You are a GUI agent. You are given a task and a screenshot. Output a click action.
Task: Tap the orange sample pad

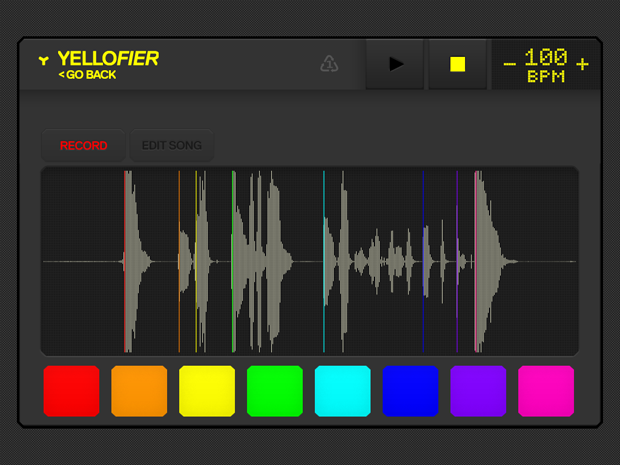tap(139, 391)
